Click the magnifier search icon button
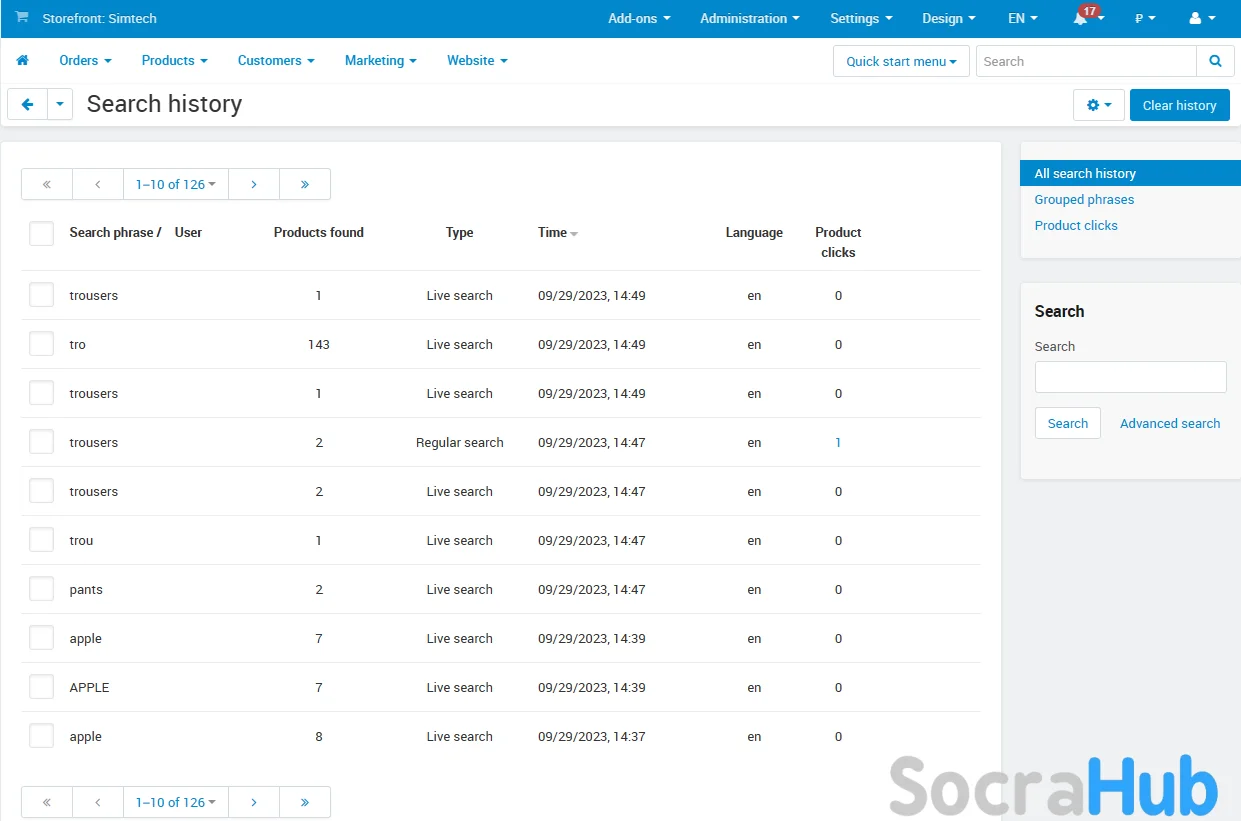This screenshot has width=1241, height=821. coord(1215,61)
